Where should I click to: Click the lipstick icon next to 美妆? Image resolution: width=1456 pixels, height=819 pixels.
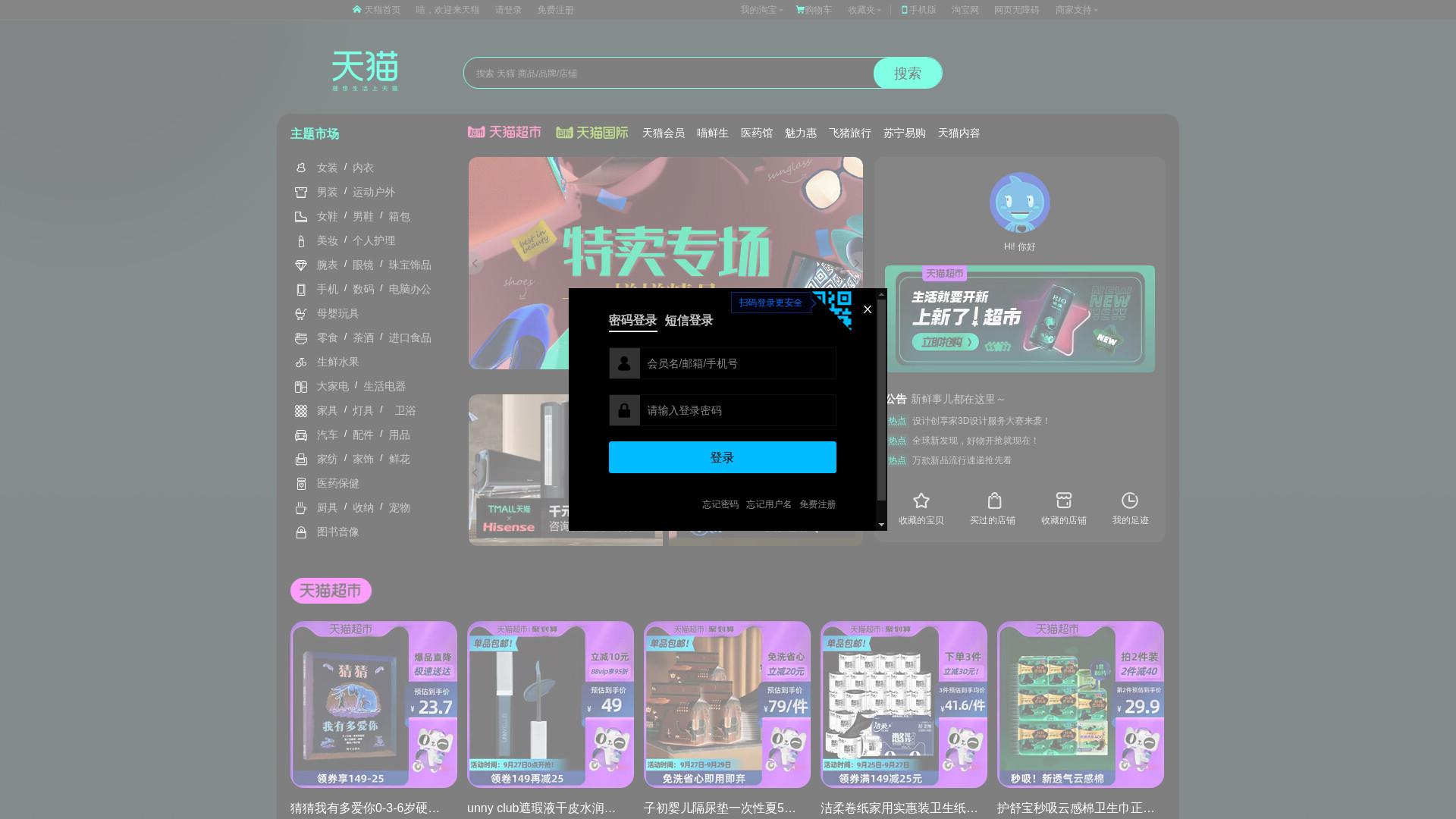[301, 241]
